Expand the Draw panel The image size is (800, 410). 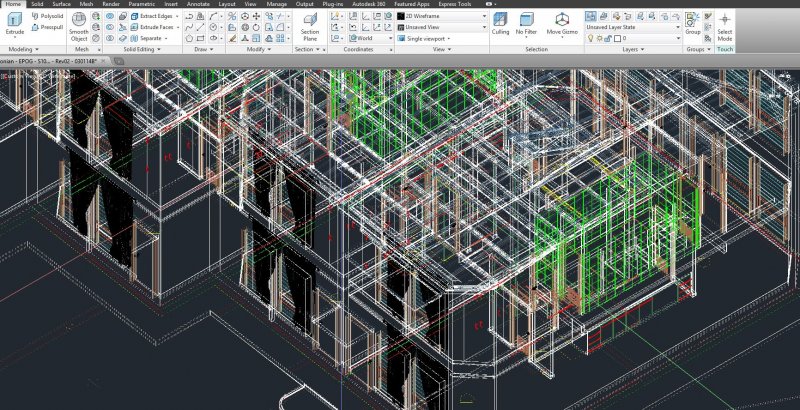click(204, 49)
